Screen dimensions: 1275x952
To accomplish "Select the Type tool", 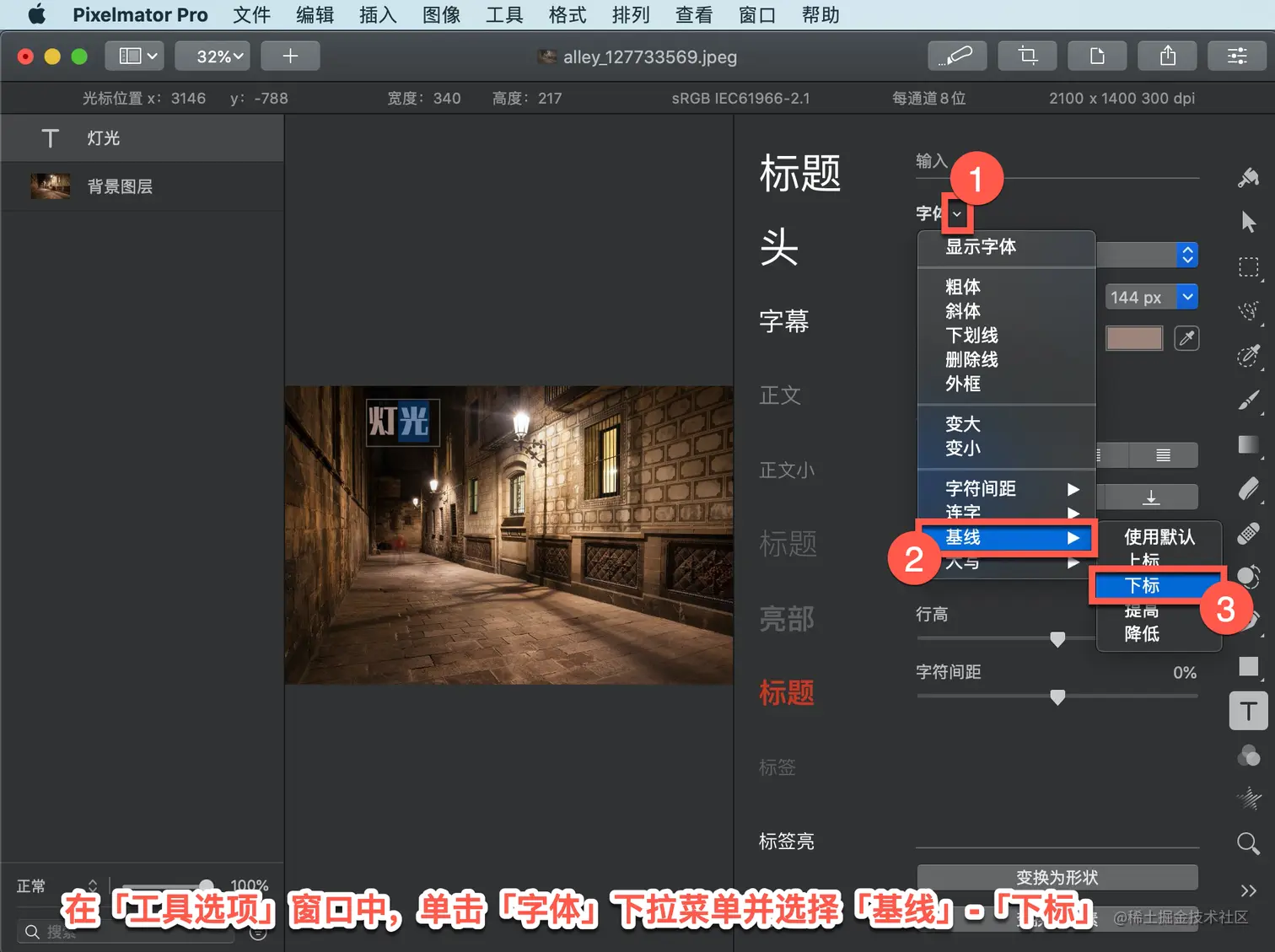I will pos(1249,711).
